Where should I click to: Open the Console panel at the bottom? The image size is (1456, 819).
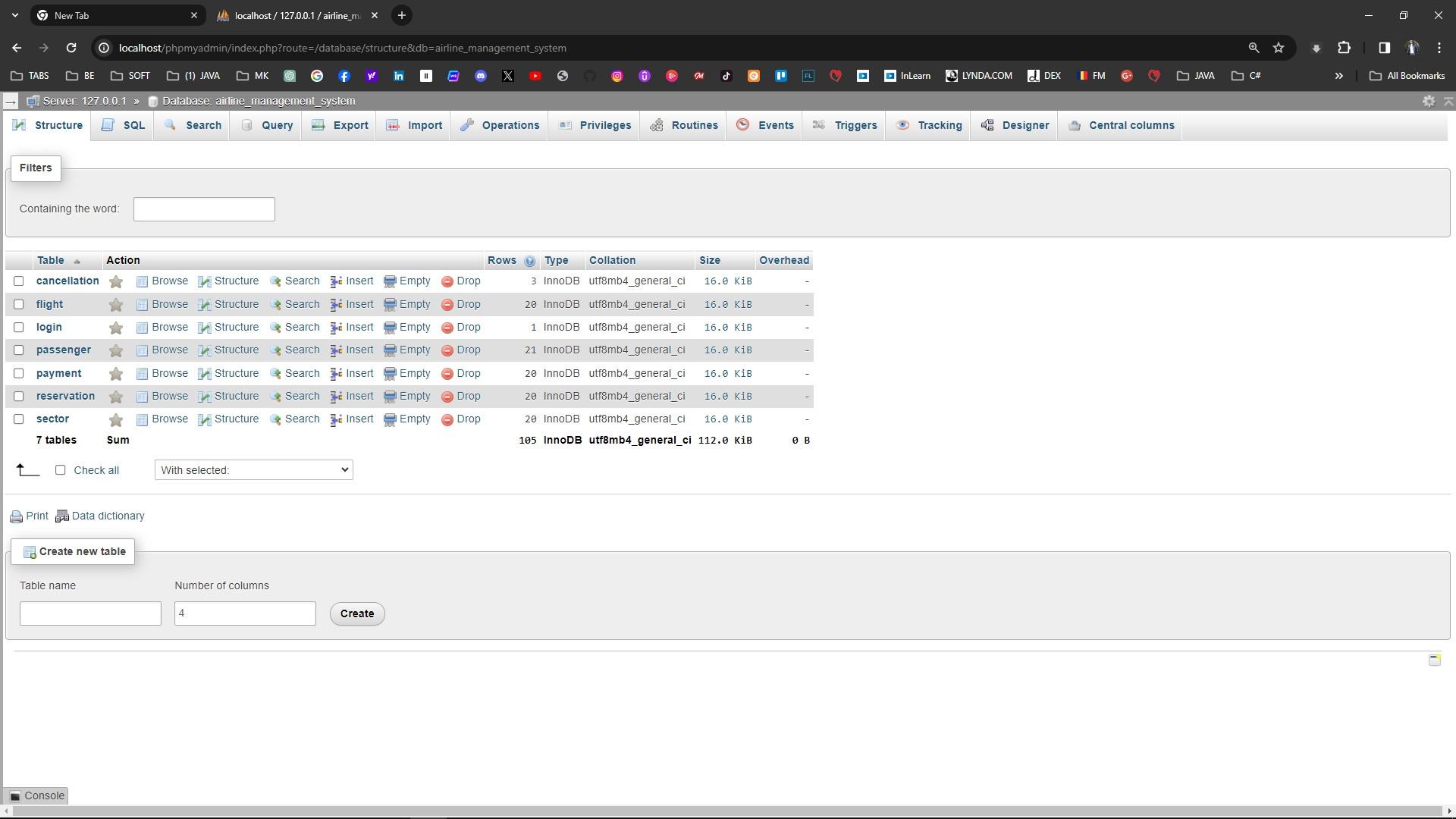click(36, 795)
